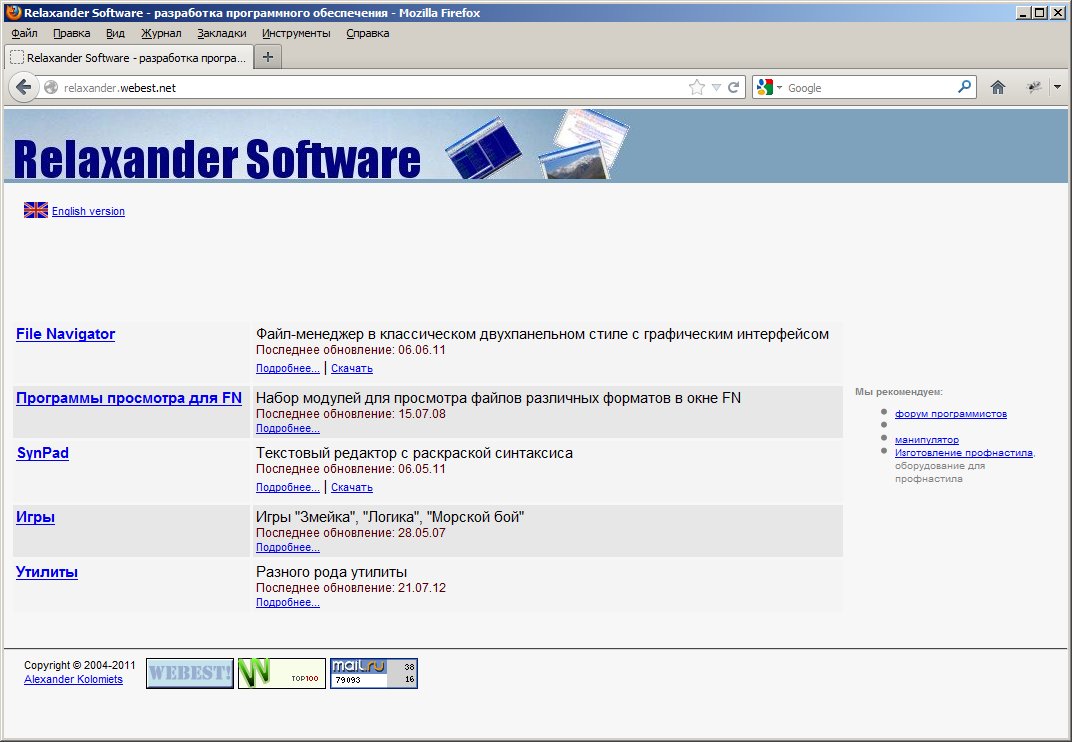Click text Последнее обновление: 21.07.12
1072x742 pixels.
[351, 588]
